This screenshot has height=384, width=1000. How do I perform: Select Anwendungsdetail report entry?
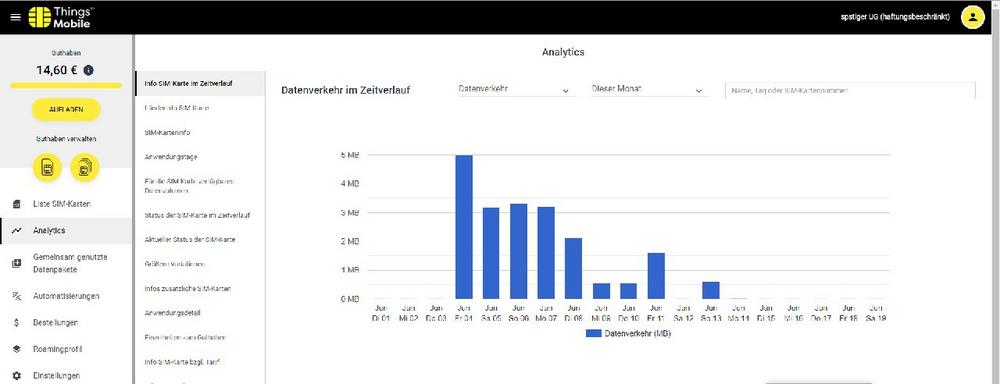pyautogui.click(x=173, y=313)
